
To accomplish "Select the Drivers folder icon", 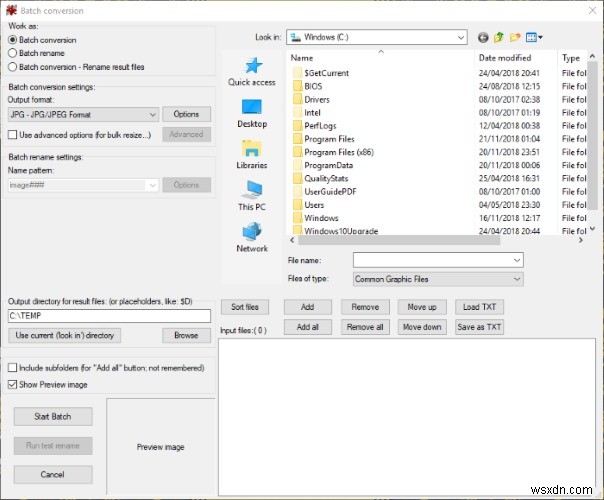I will (x=297, y=99).
